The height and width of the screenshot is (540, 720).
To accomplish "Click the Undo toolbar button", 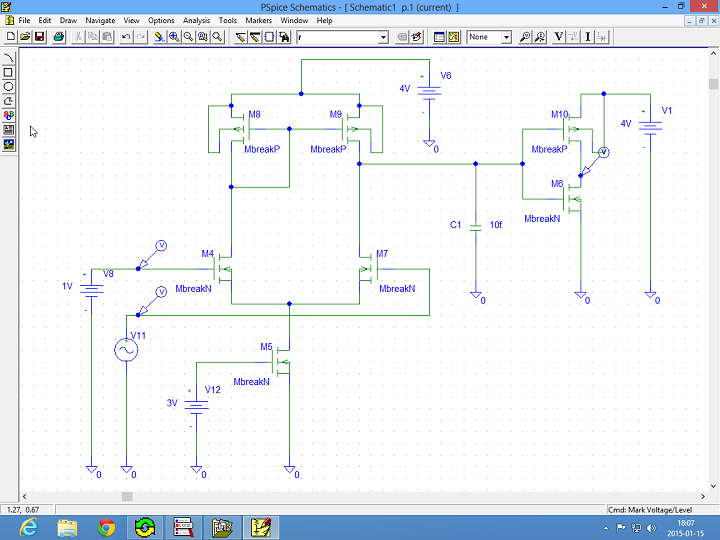I will click(126, 37).
